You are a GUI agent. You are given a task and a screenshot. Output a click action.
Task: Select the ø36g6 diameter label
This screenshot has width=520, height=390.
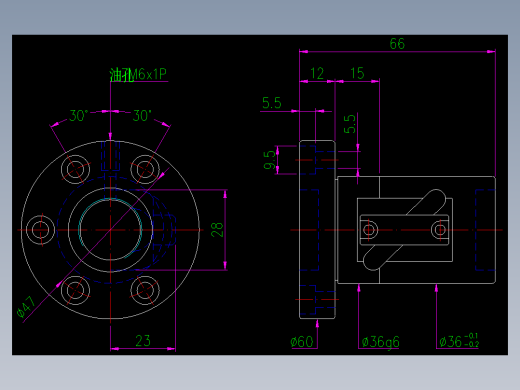click(380, 342)
